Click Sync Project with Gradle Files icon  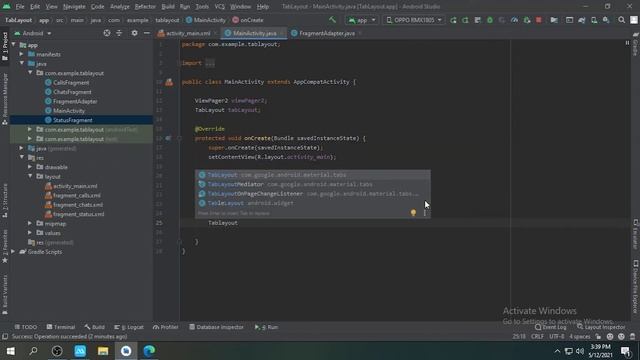(x=582, y=20)
